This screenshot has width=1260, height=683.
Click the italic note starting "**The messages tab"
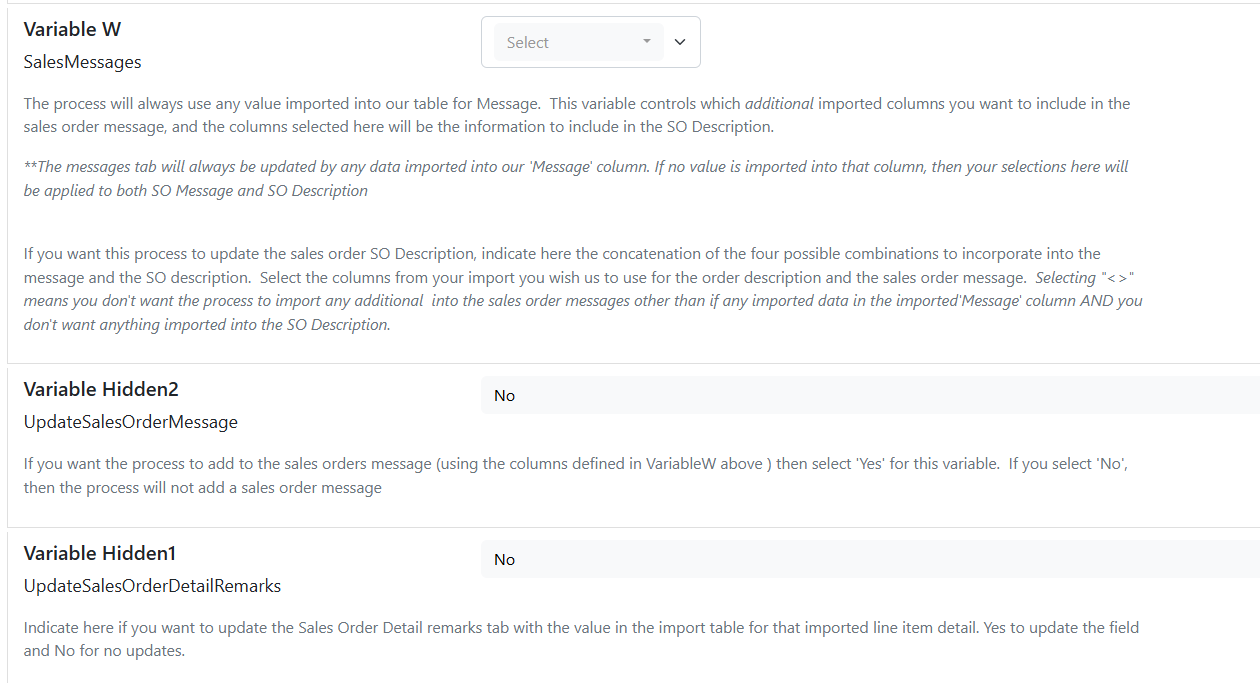pos(576,178)
